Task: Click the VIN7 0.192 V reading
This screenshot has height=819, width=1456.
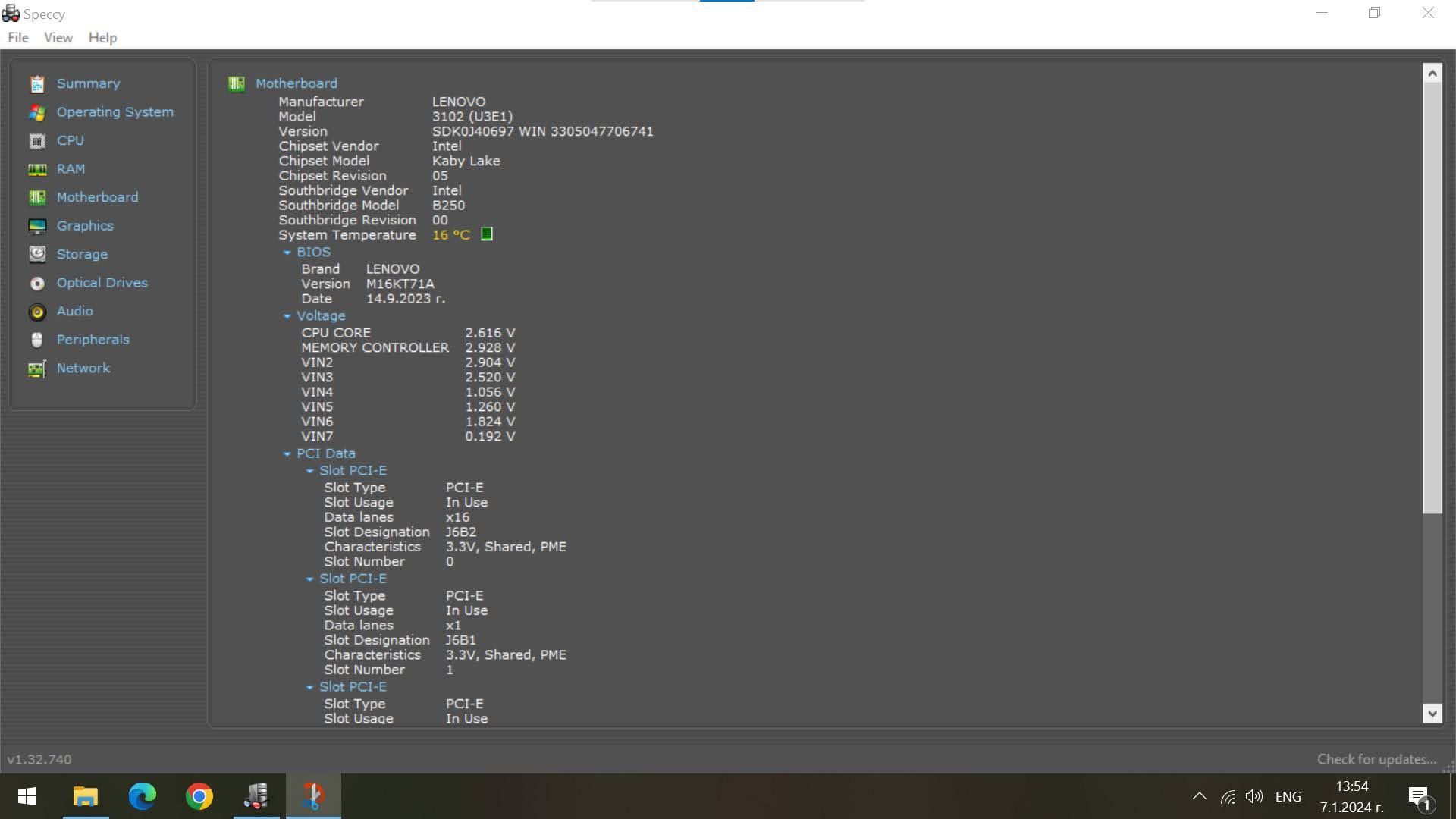Action: pos(490,437)
